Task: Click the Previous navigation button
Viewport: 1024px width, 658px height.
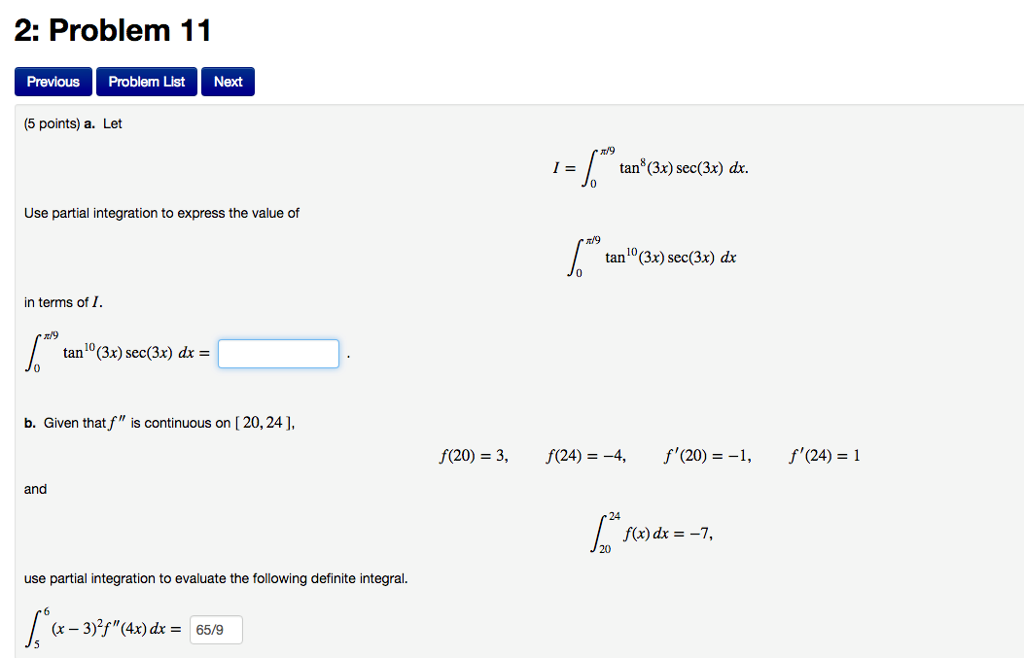Action: coord(52,81)
